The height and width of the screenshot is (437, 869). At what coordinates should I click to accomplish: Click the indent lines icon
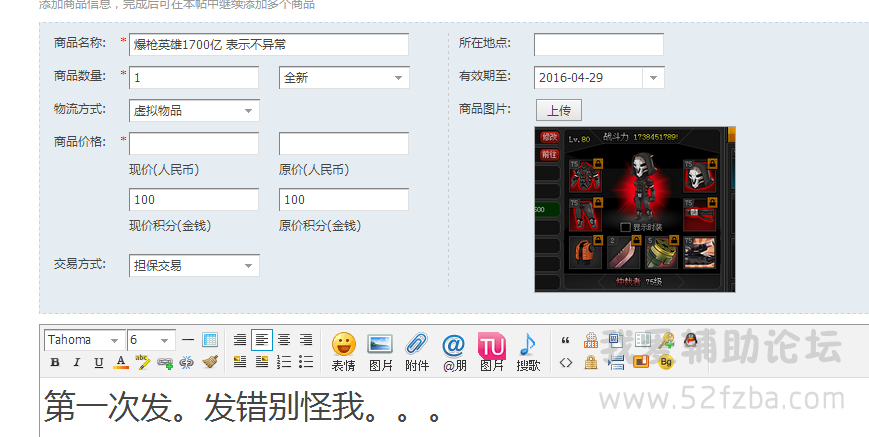coord(616,363)
